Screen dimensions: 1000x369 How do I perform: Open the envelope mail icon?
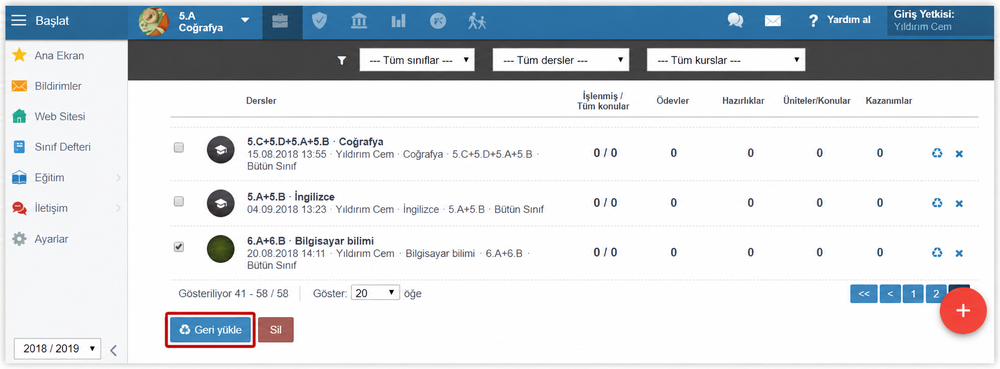[773, 21]
